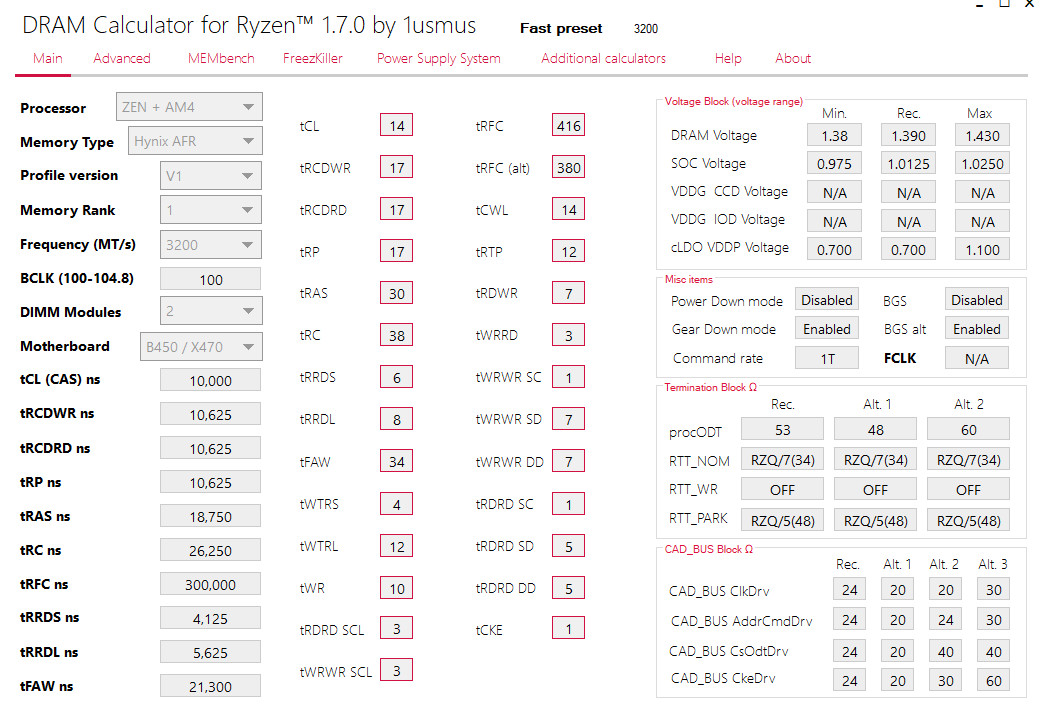Image resolution: width=1040 pixels, height=704 pixels.
Task: Click the tRAS ns field
Action: (210, 516)
